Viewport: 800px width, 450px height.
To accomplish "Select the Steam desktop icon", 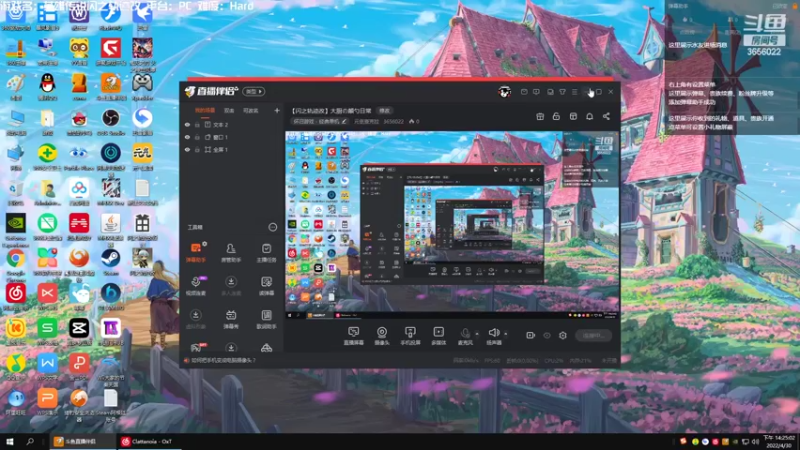I will [x=110, y=263].
